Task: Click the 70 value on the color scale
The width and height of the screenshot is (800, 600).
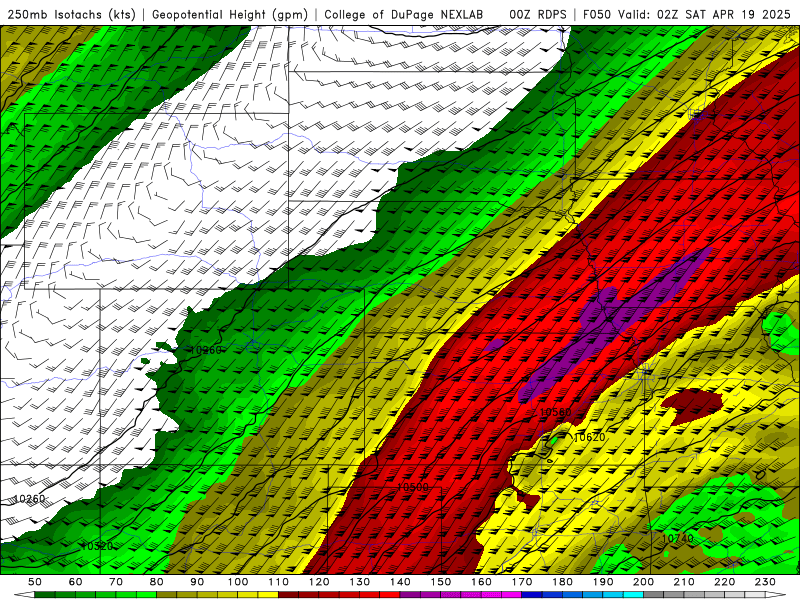Action: pos(116,582)
